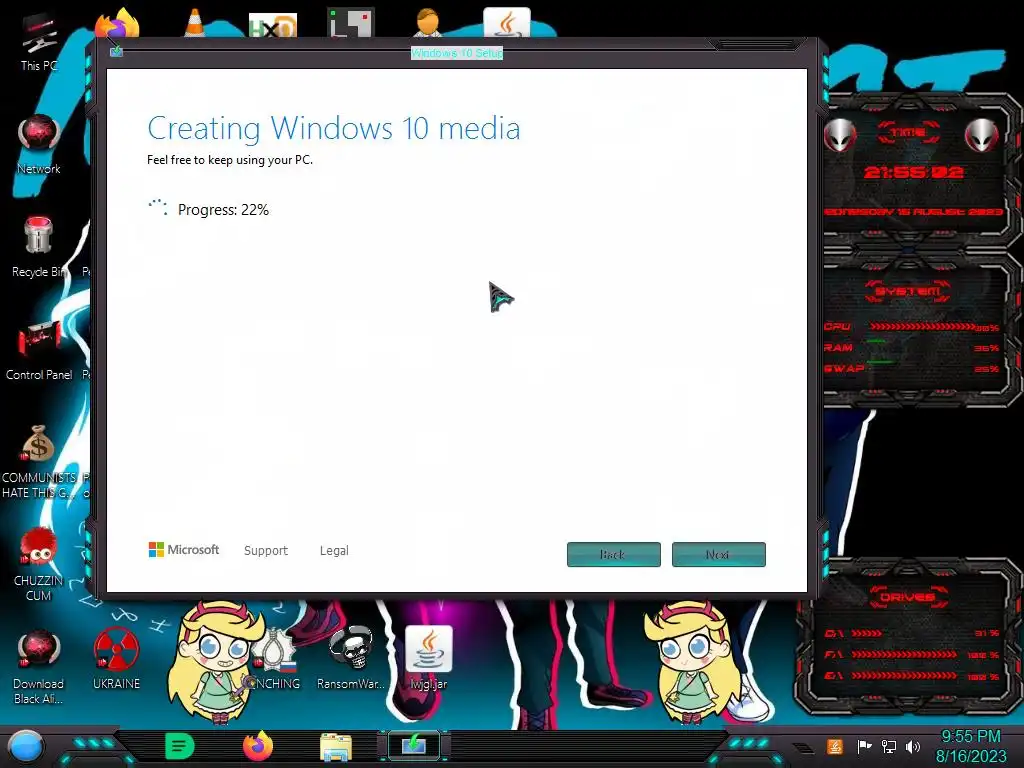Click the Java tray icon
Screen dimensions: 1024x768
(835, 746)
